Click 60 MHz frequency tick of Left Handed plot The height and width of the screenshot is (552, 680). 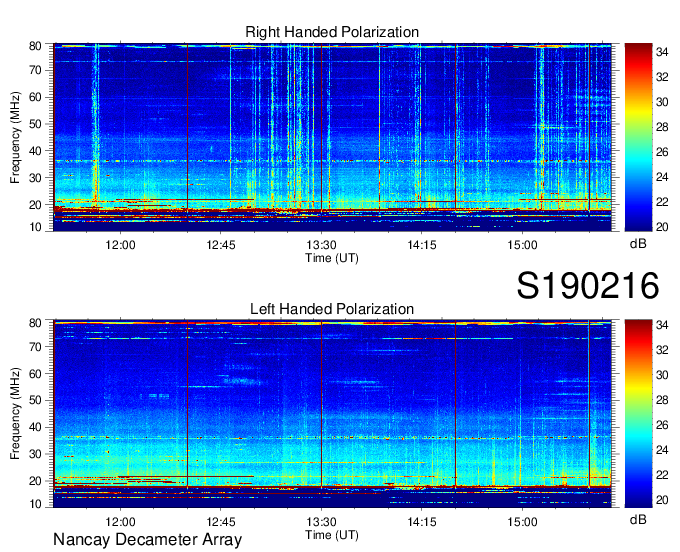pos(35,374)
